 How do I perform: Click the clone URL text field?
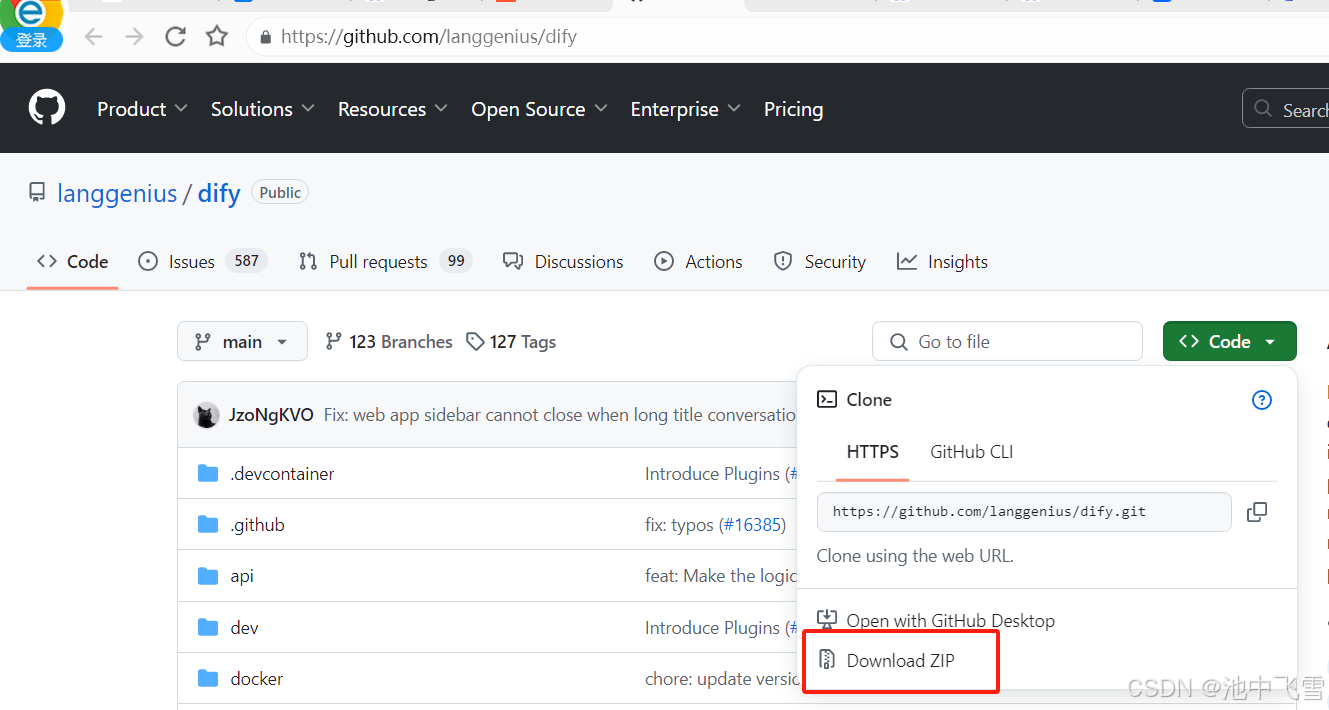1024,511
